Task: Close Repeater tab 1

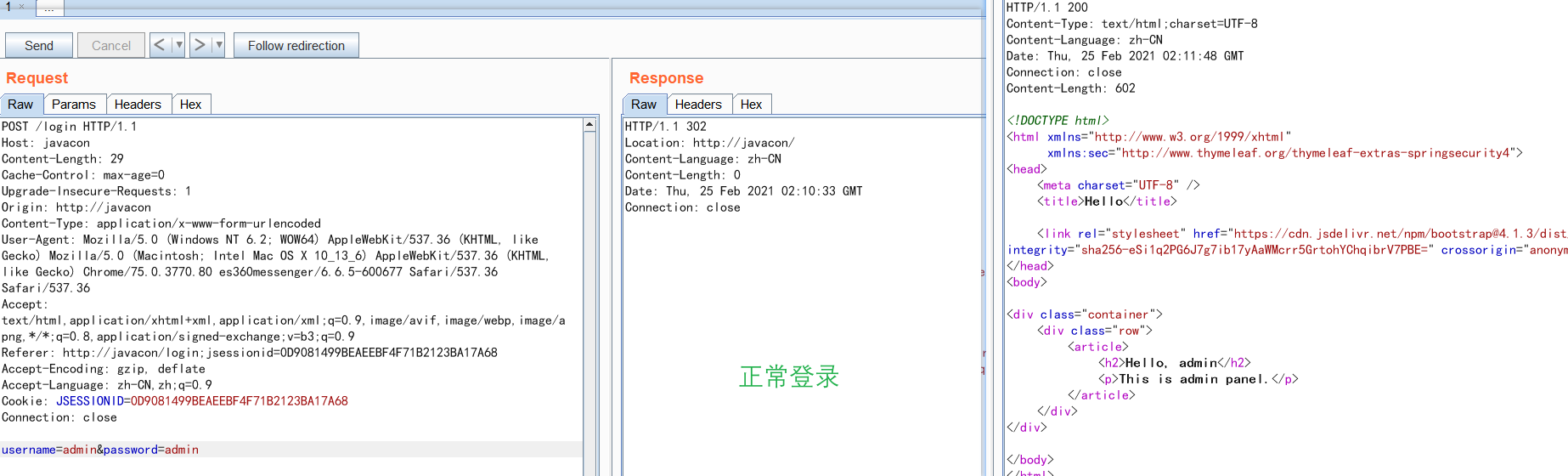Action: pyautogui.click(x=22, y=7)
